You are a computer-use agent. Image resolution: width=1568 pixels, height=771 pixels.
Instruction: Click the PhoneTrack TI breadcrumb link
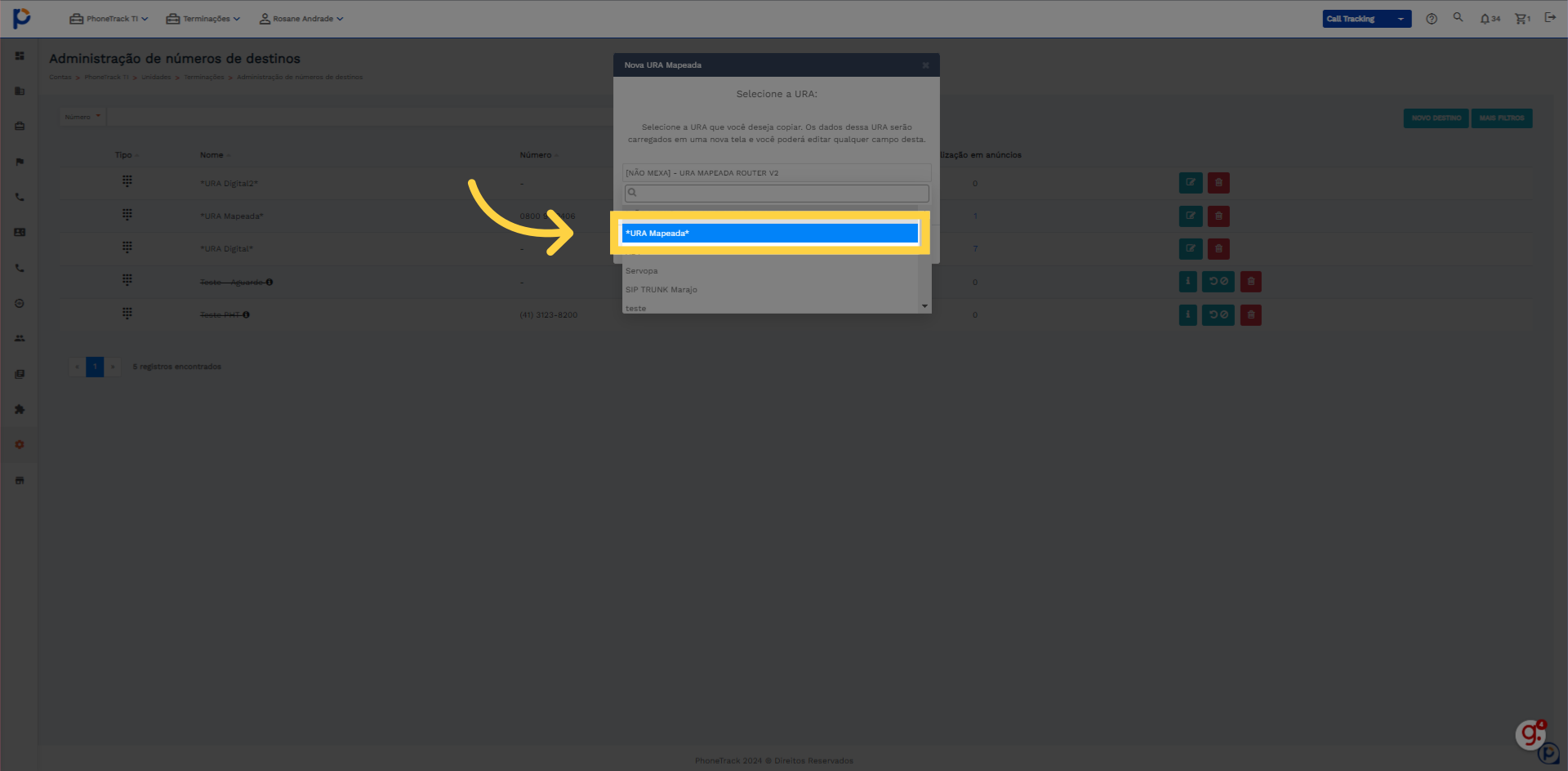point(107,78)
